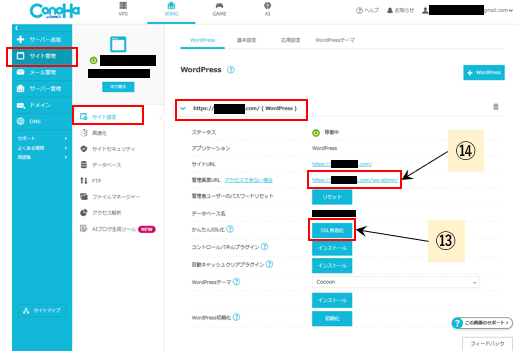Open the AI service icon in header
This screenshot has height=360, width=517.
(x=267, y=6)
